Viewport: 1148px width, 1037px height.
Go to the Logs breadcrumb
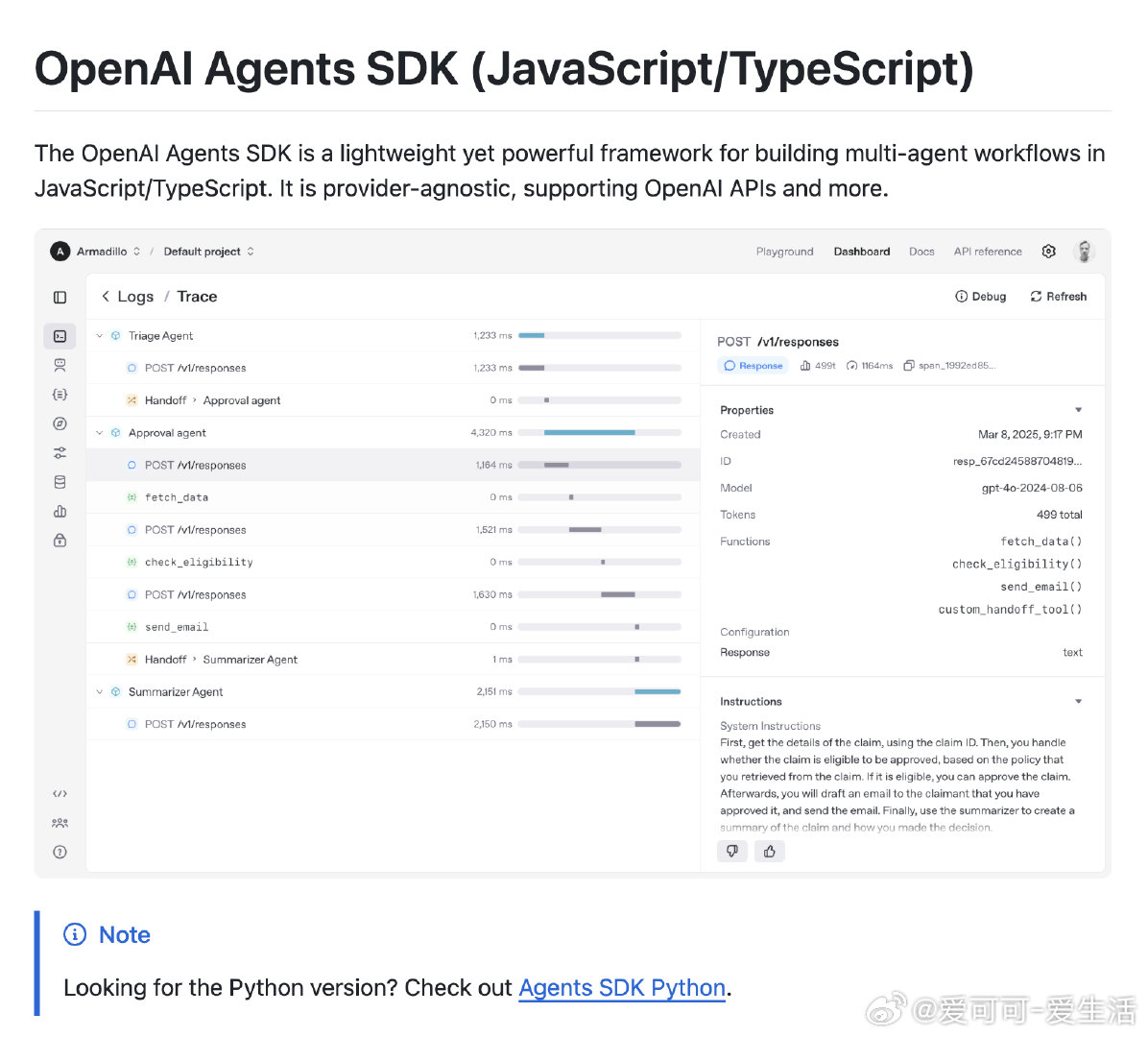click(x=135, y=296)
